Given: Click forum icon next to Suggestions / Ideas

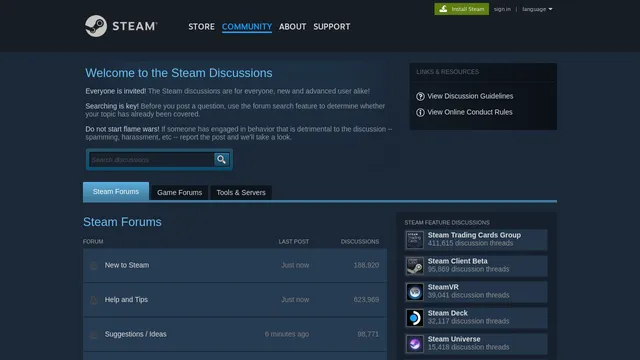Looking at the screenshot, I should tap(93, 335).
